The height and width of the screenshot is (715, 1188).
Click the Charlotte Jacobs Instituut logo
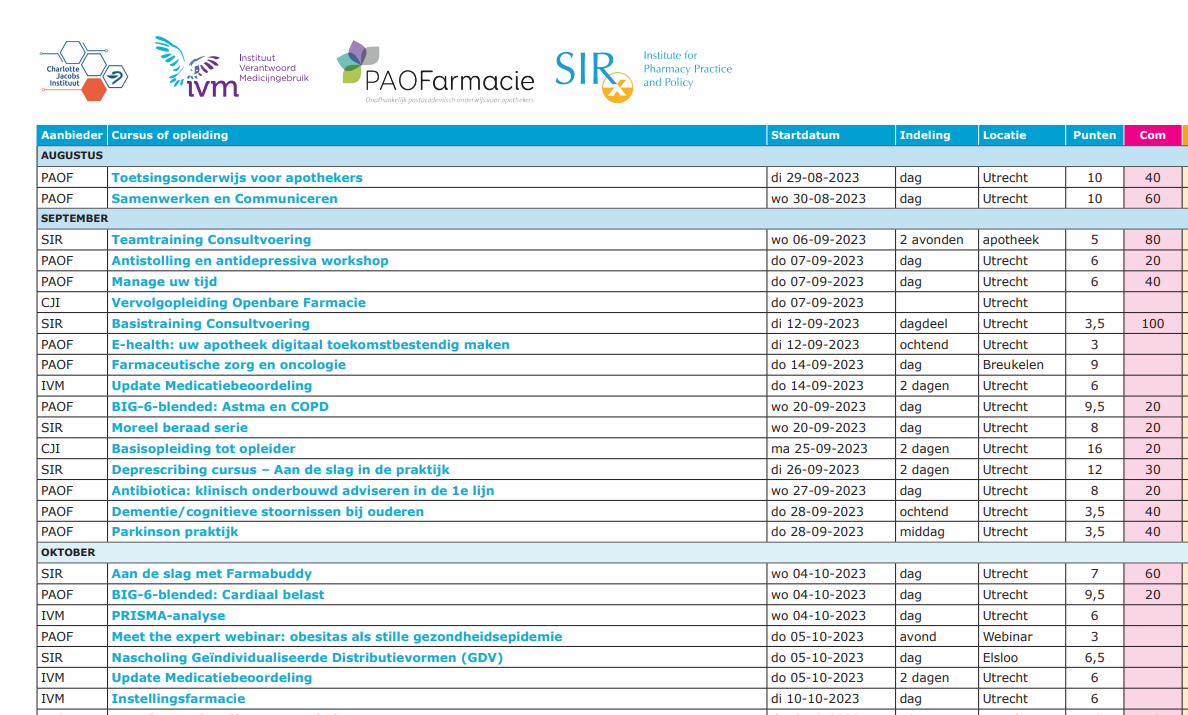(x=83, y=71)
